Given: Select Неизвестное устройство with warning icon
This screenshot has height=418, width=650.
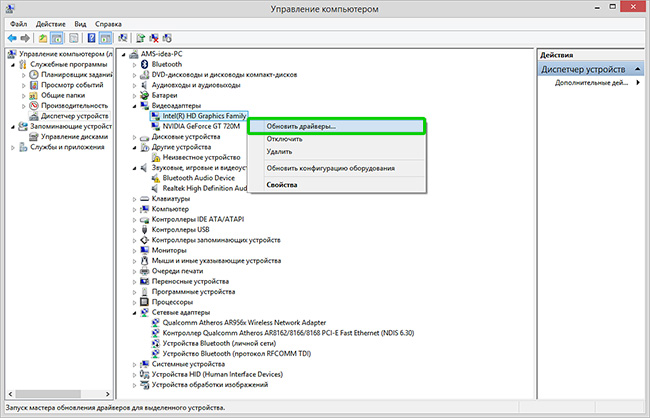Looking at the screenshot, I should 201,158.
